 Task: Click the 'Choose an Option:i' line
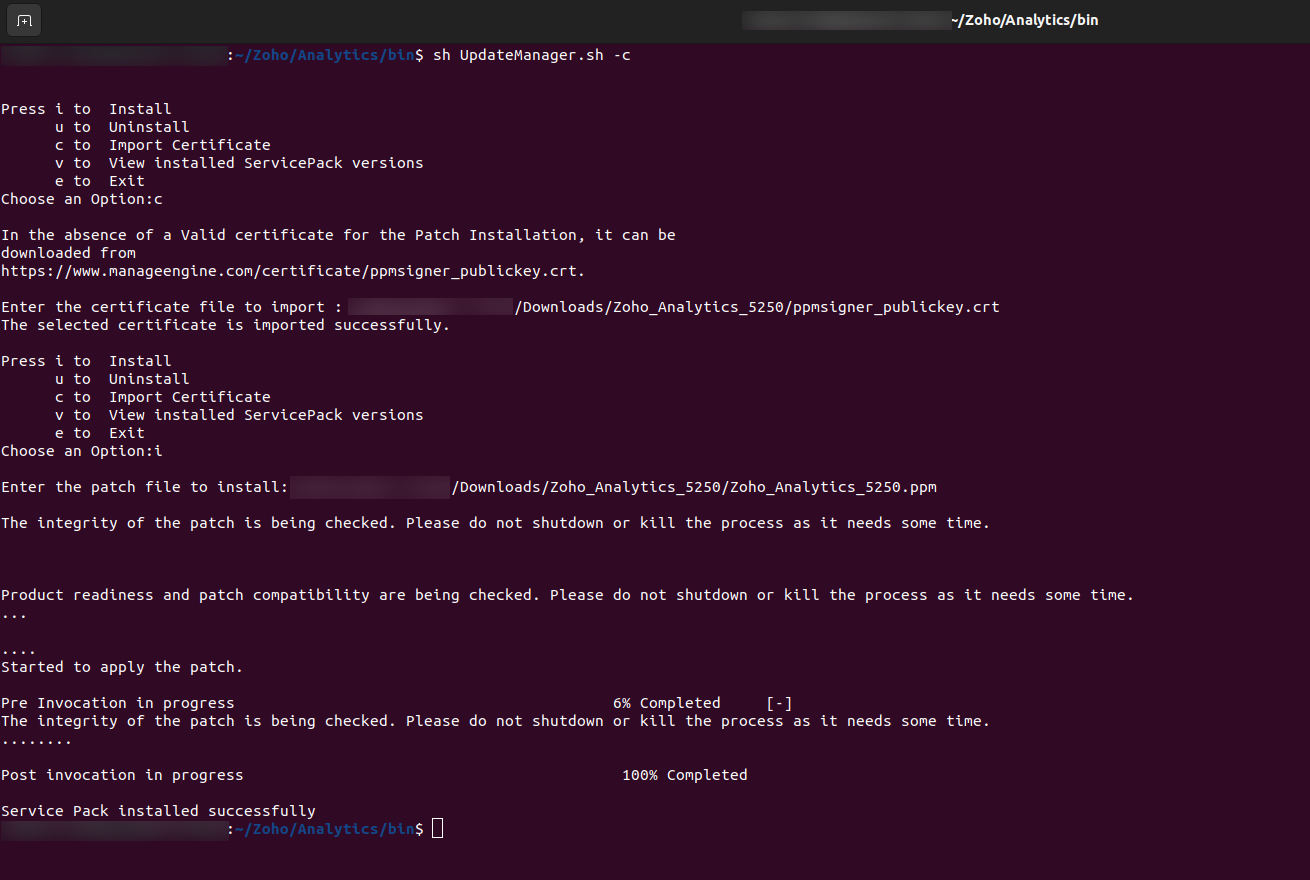tap(82, 451)
